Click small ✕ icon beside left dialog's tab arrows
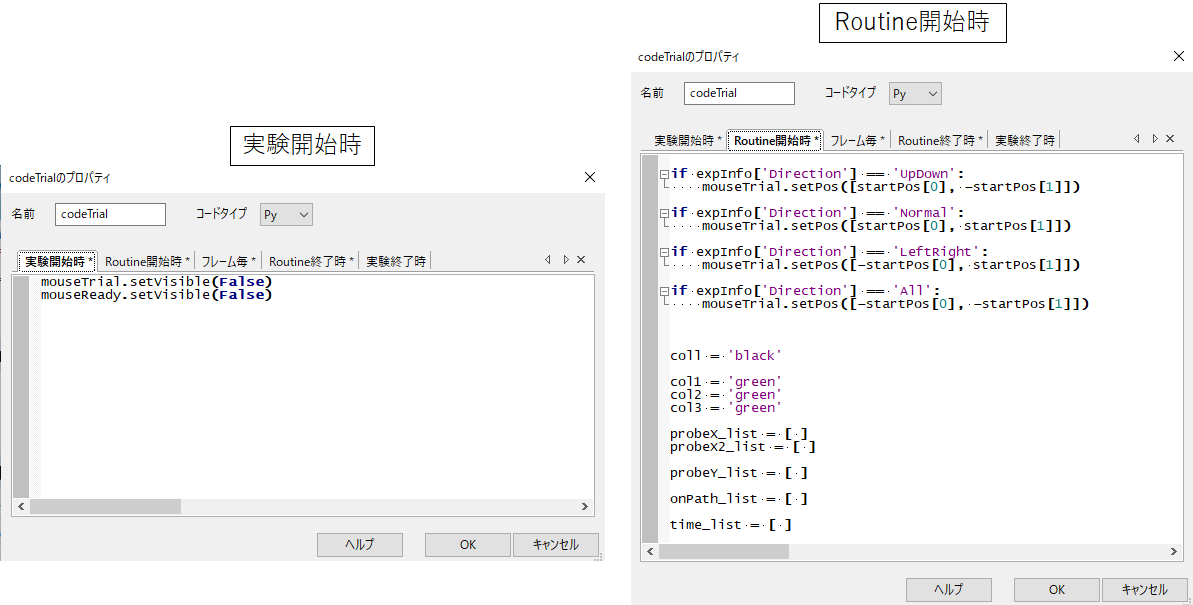 tap(580, 259)
